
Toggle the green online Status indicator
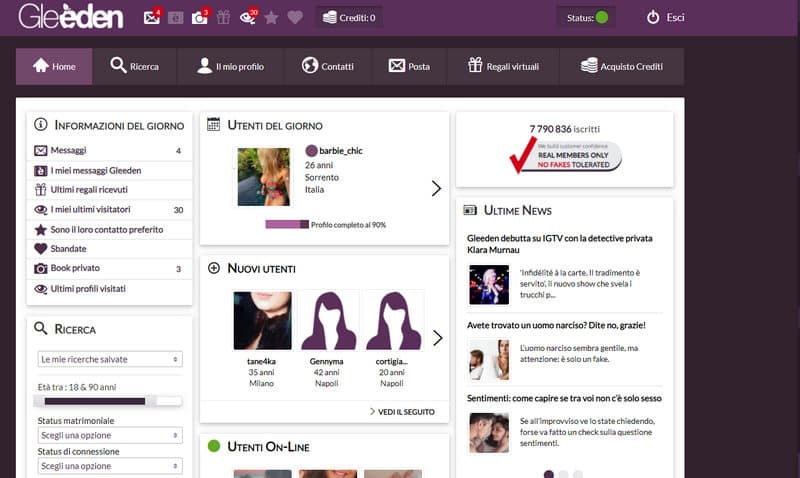point(601,17)
